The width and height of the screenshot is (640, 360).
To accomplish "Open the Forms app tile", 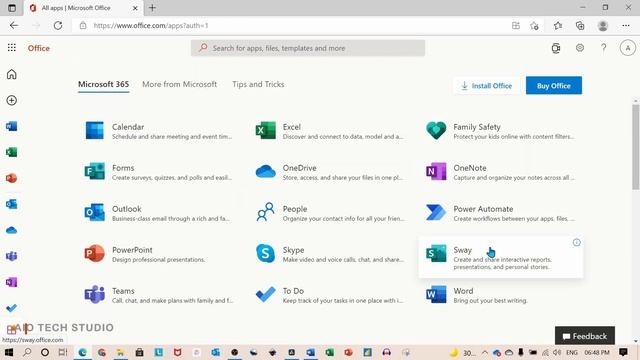I will 159,172.
